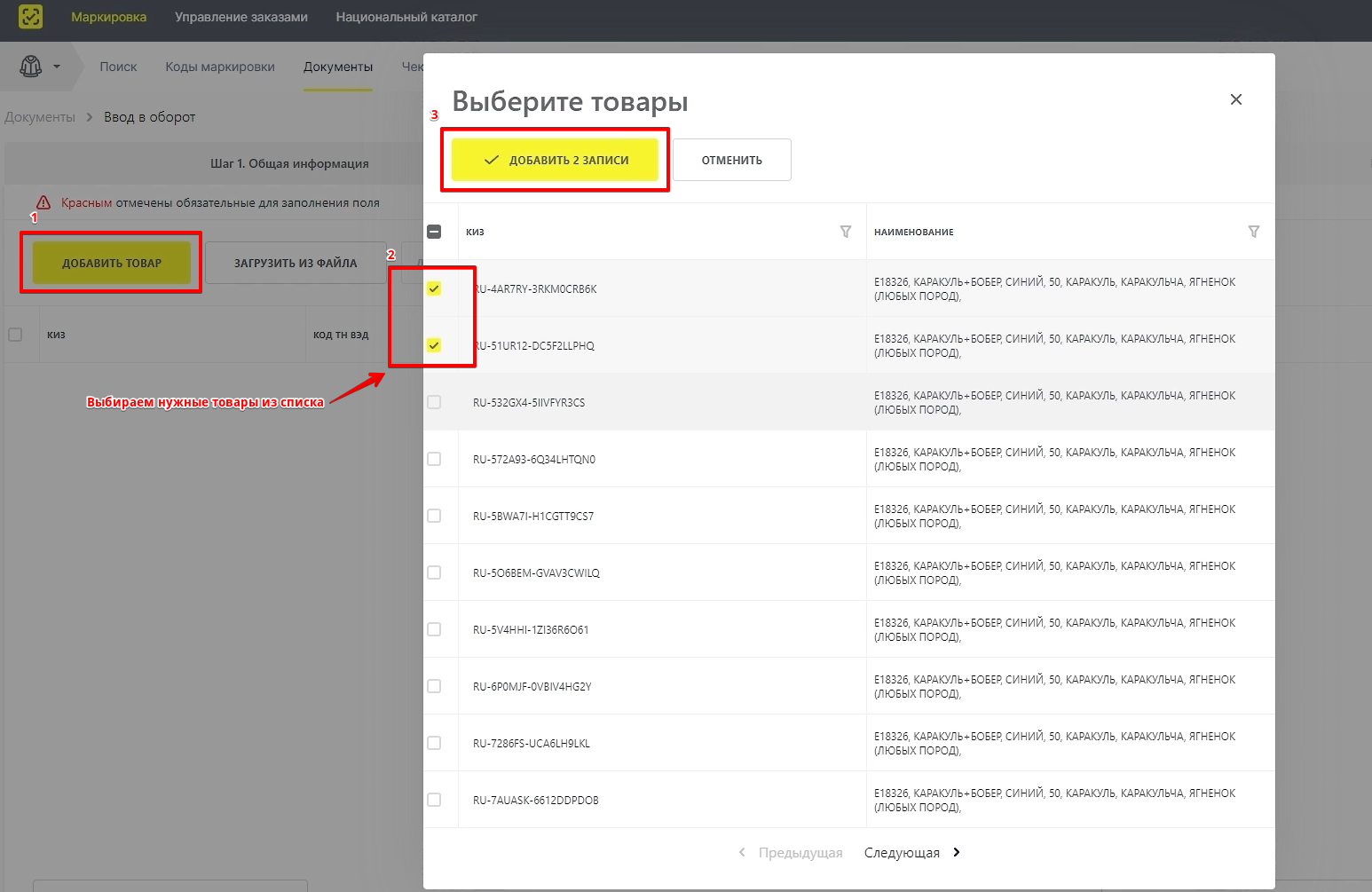The image size is (1372, 892).
Task: Check row RU-572A93-6Q34LHTQN0
Action: 434,459
